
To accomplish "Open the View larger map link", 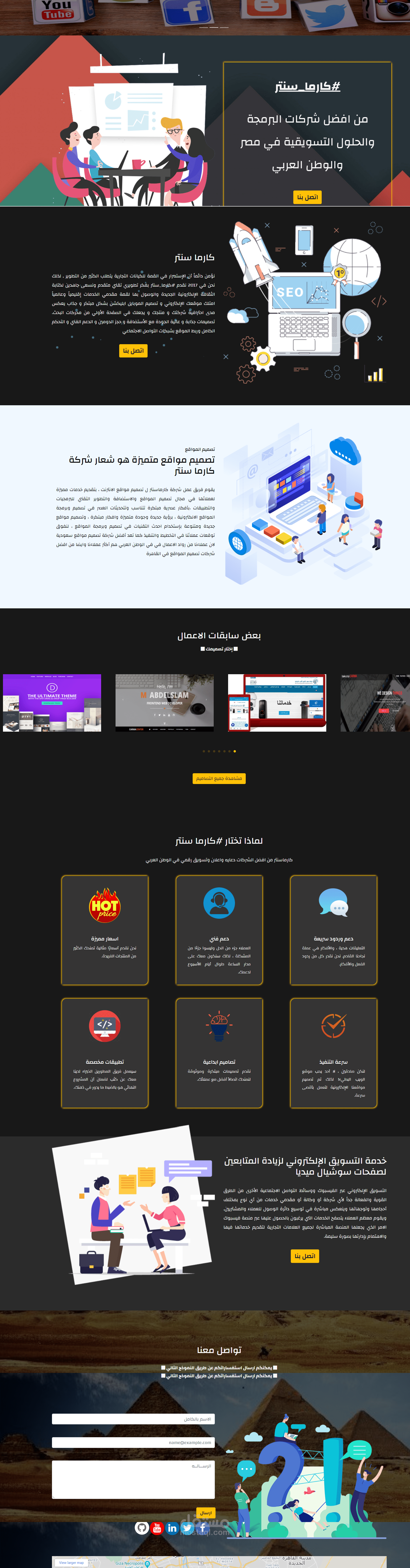I will (x=71, y=1563).
